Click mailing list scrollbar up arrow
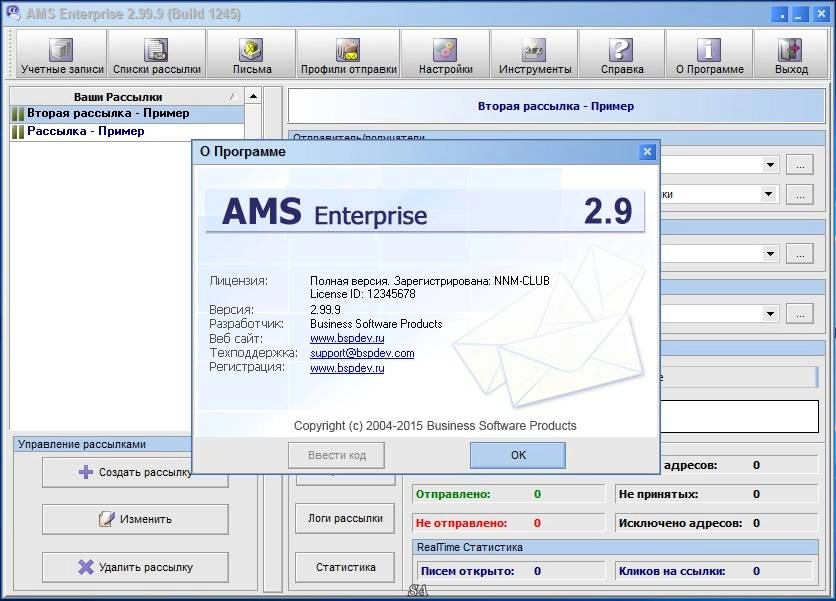The height and width of the screenshot is (601, 836). [x=253, y=97]
